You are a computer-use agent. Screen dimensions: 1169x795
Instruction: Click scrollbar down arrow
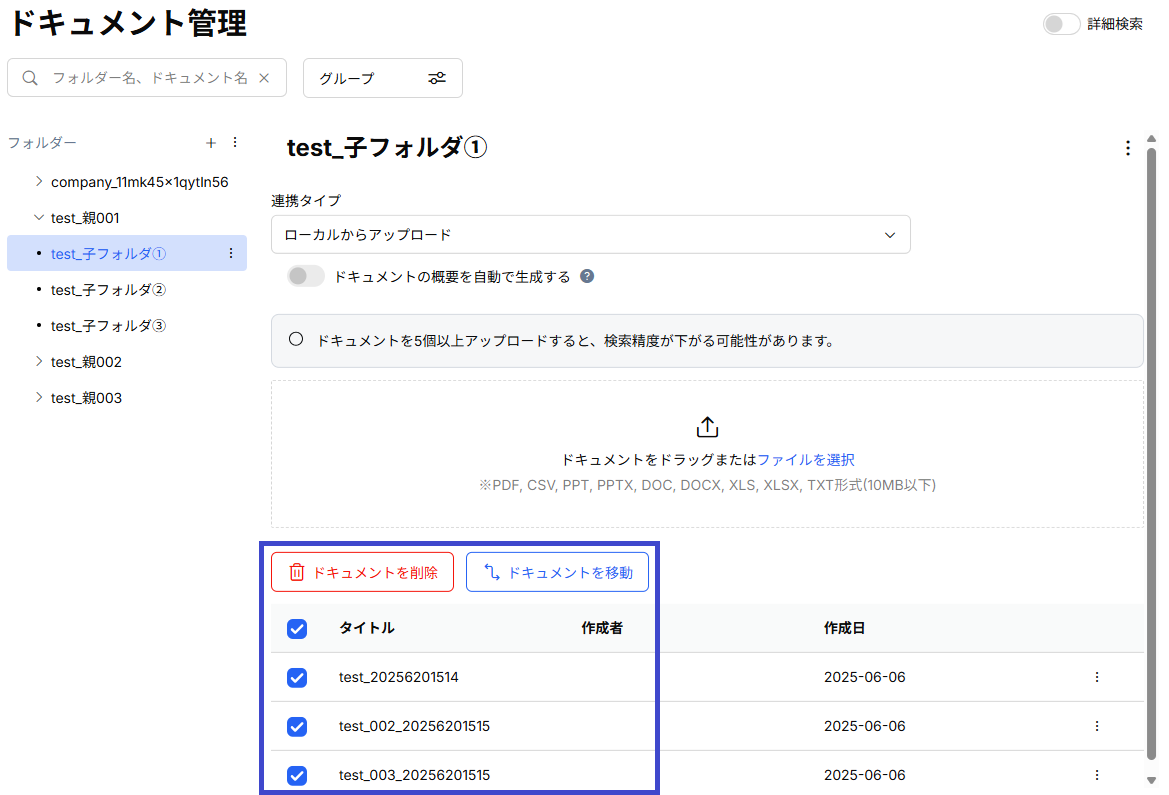point(1151,779)
